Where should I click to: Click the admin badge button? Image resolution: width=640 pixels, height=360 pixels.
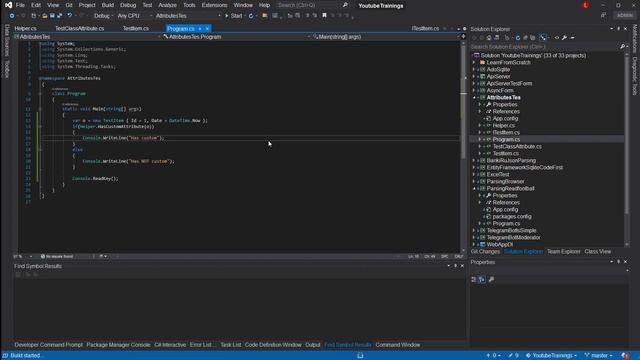click(624, 15)
